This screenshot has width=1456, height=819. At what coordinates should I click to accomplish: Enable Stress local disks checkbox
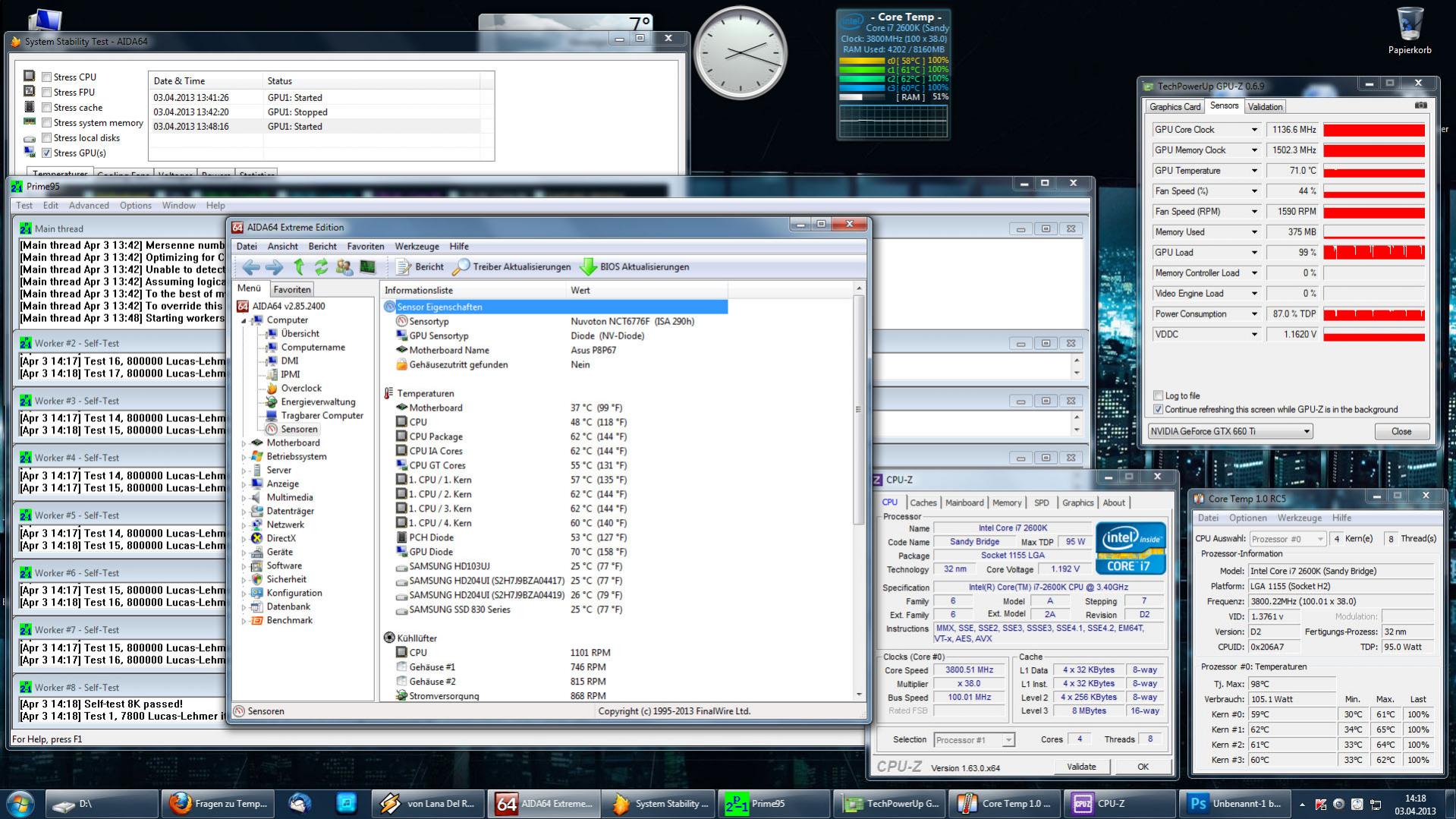[x=47, y=137]
